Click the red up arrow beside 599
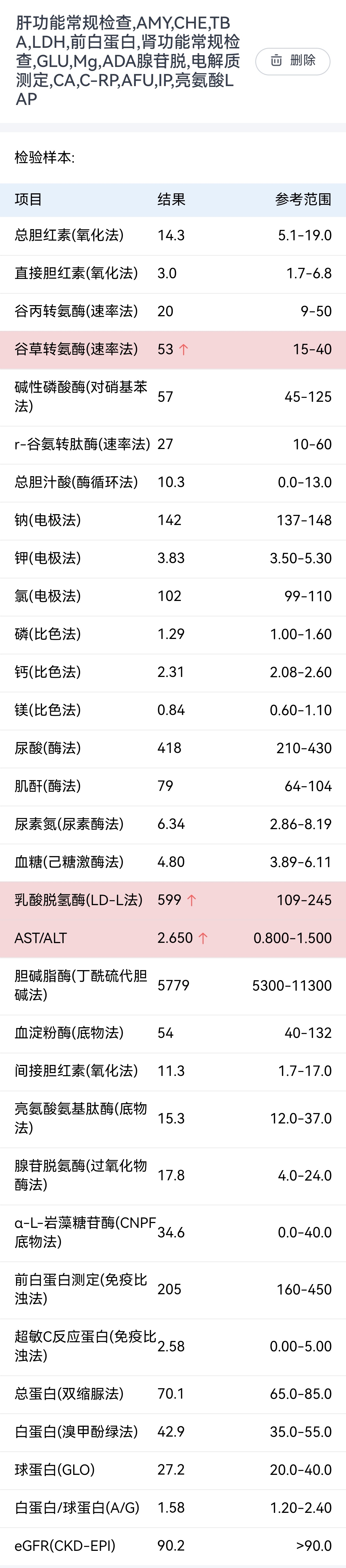The image size is (346, 1568). click(x=191, y=900)
